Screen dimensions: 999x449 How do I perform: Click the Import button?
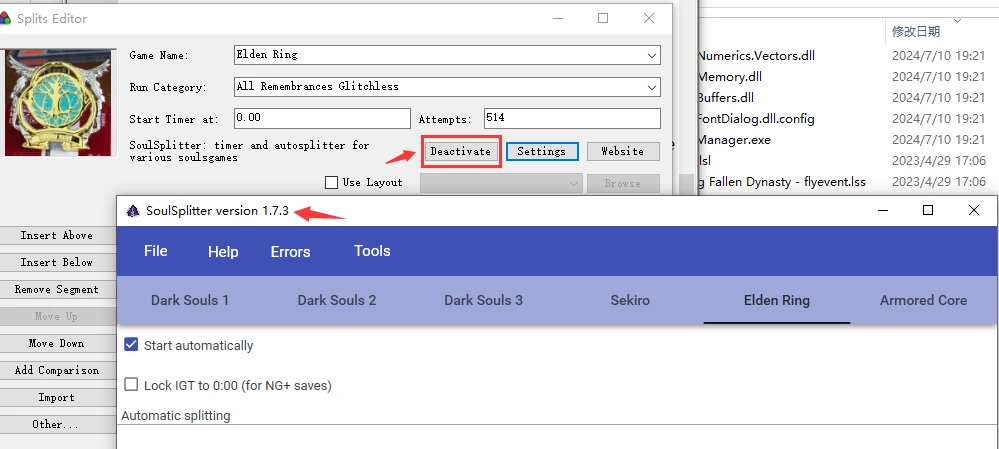[x=57, y=397]
